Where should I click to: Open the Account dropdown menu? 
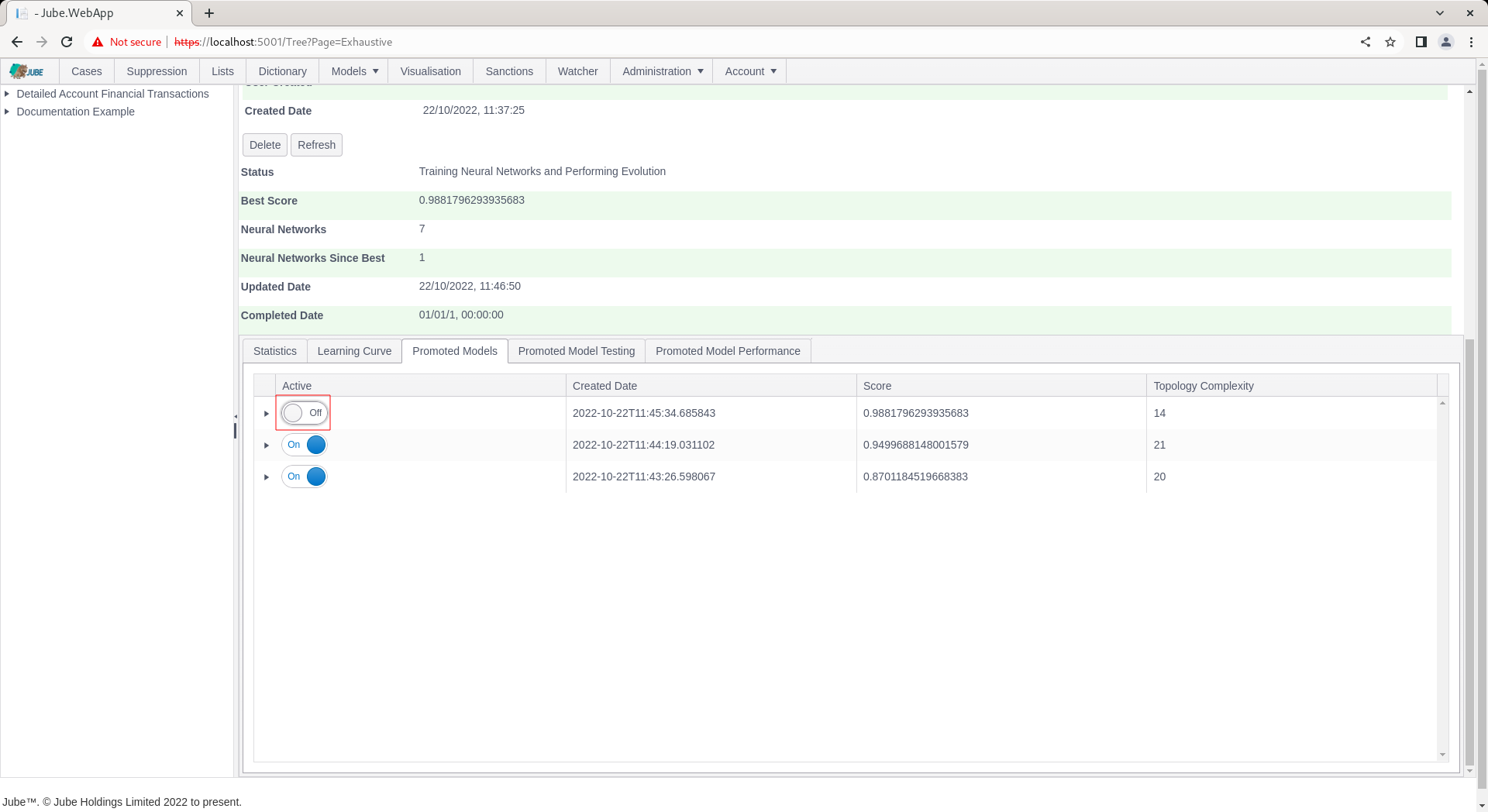pyautogui.click(x=749, y=71)
